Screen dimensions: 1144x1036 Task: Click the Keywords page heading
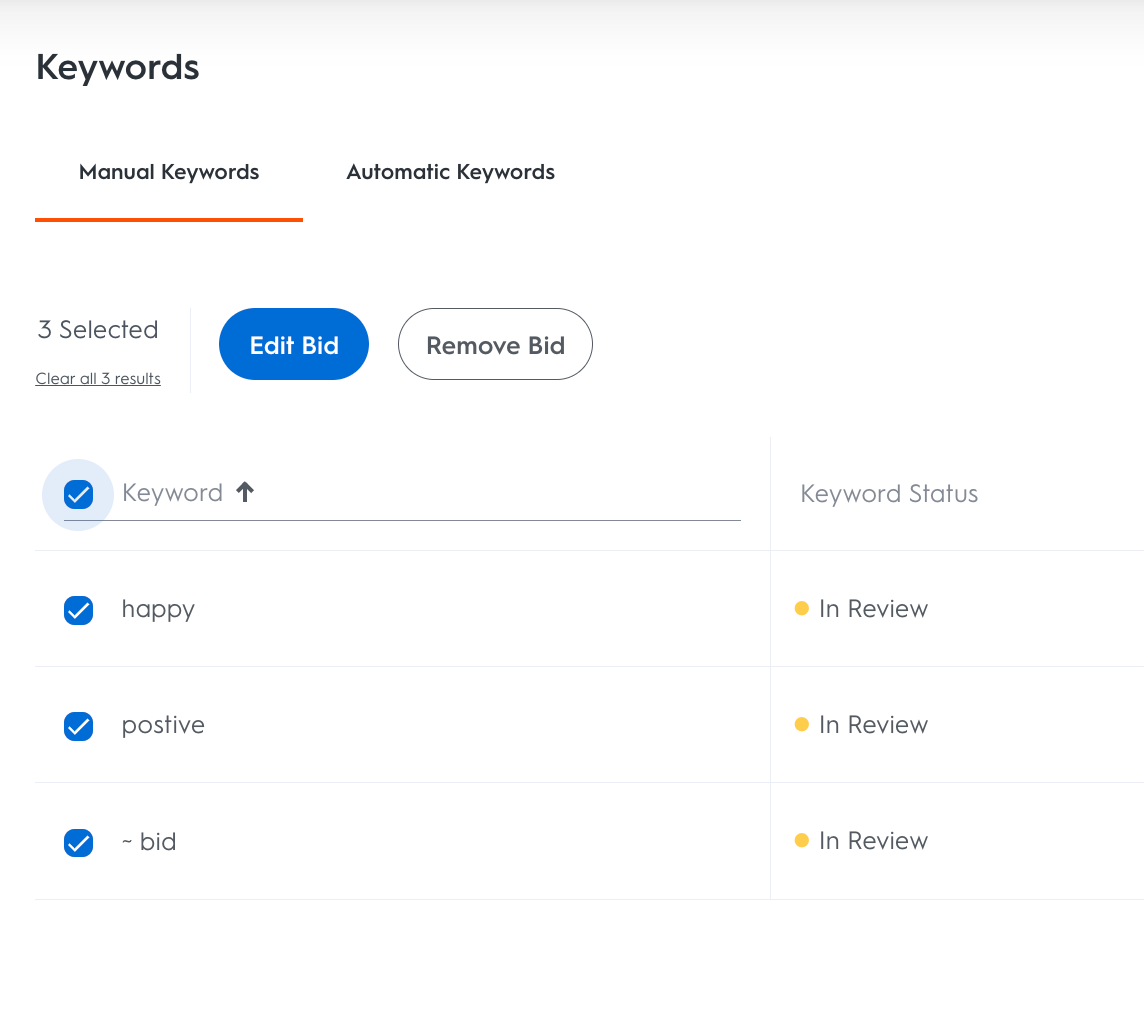click(118, 68)
